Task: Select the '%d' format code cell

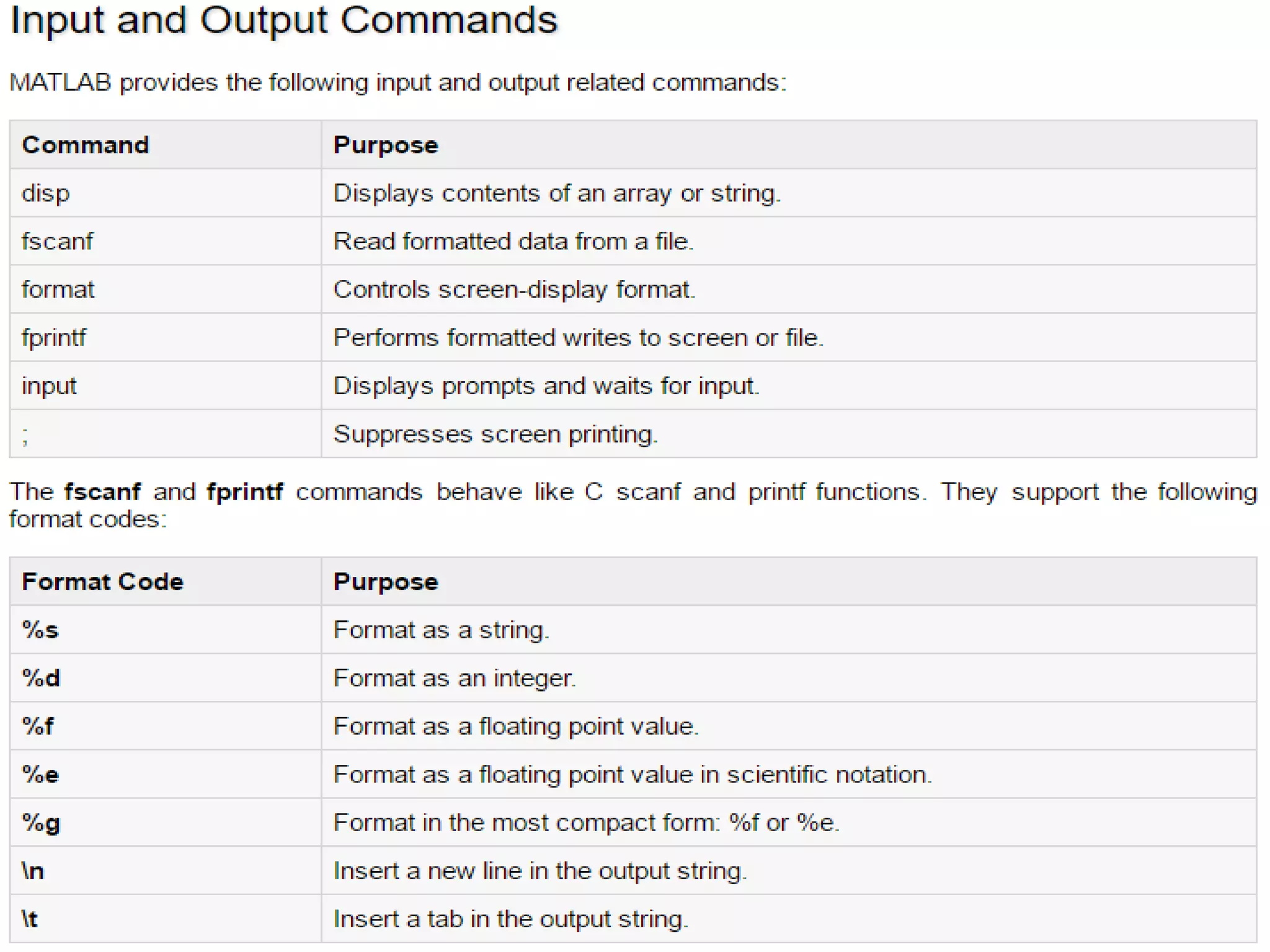Action: (x=166, y=678)
